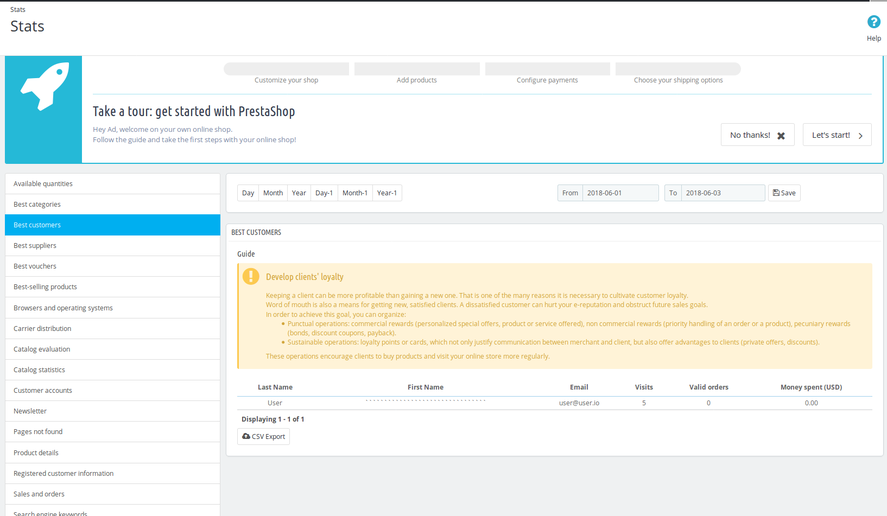The height and width of the screenshot is (516, 887).
Task: Open Best vouchers stats
Action: [113, 266]
